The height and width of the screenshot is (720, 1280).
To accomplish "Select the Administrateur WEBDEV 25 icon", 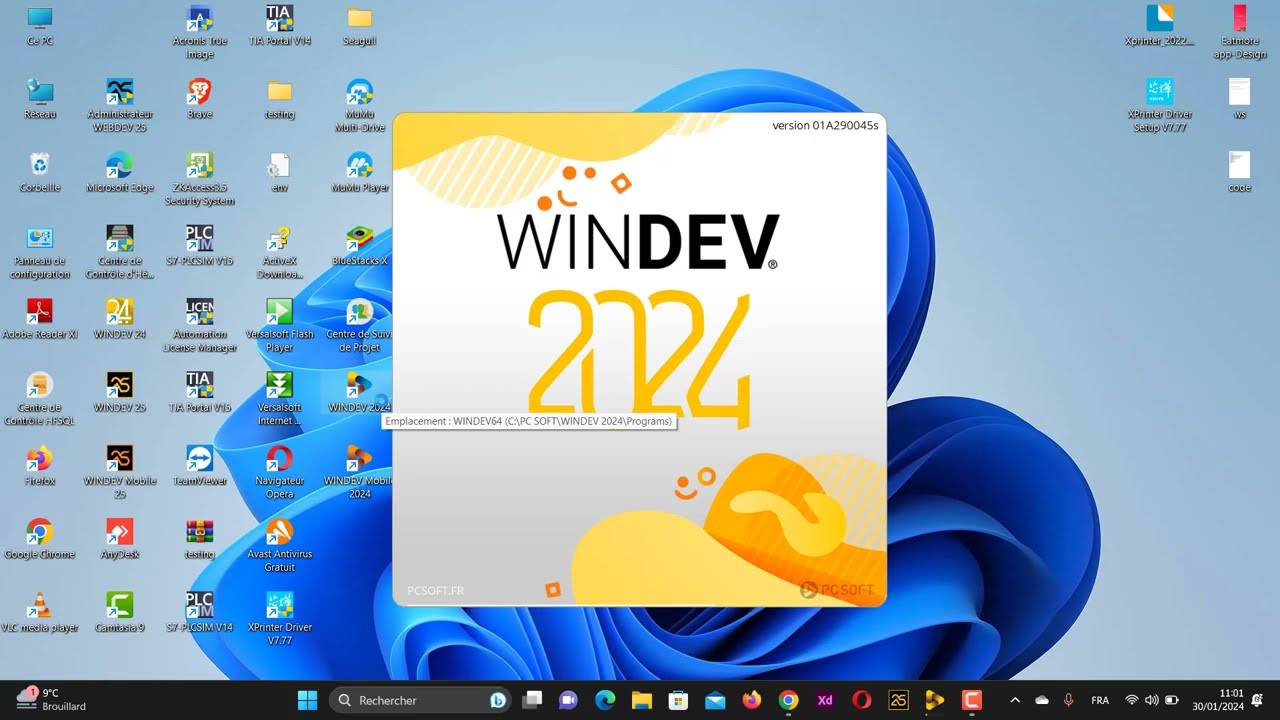I will click(120, 105).
